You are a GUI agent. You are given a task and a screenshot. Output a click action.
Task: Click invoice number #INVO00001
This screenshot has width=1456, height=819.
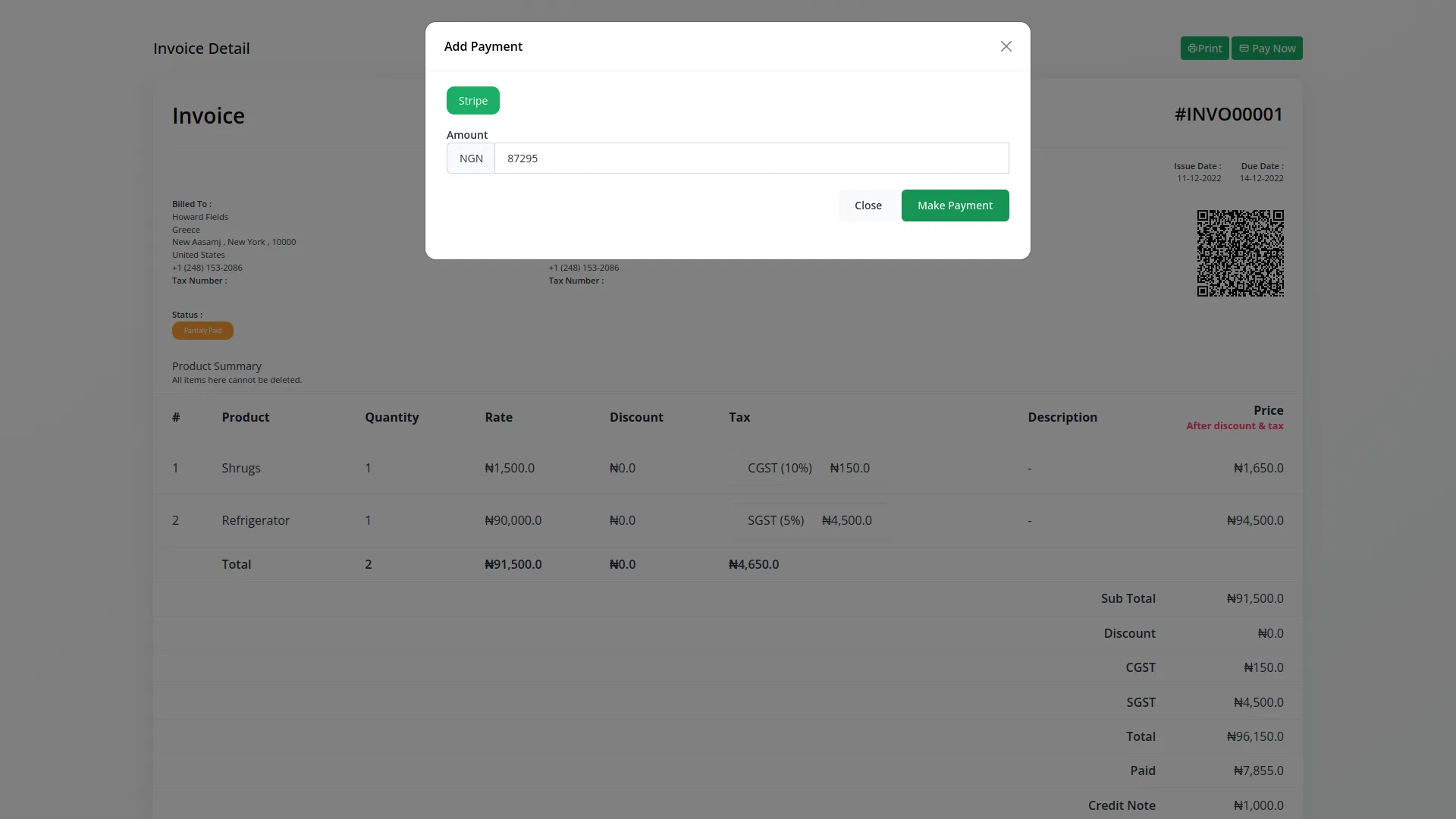tap(1228, 115)
